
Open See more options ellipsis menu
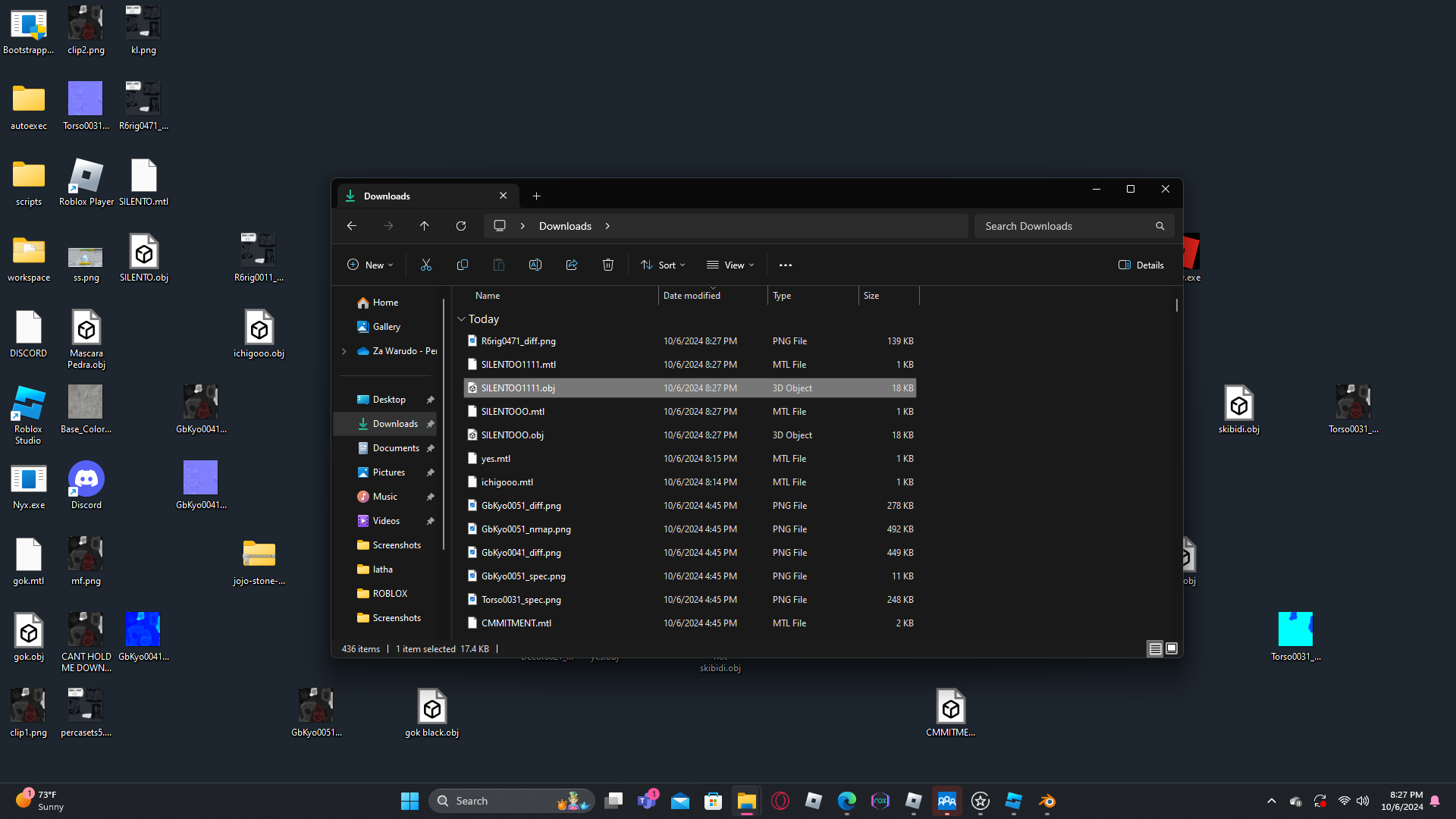coord(785,265)
